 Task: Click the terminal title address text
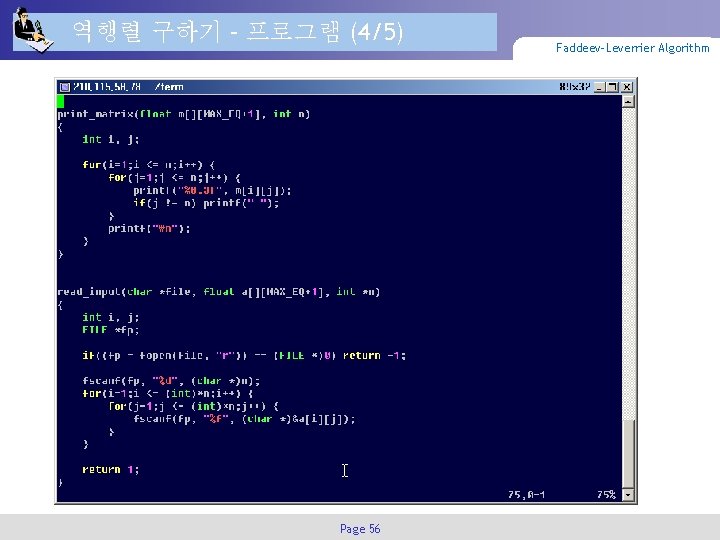point(128,87)
